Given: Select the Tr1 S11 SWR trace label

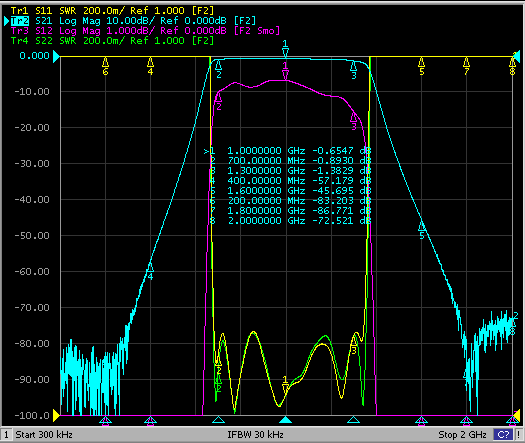Looking at the screenshot, I should tap(112, 11).
